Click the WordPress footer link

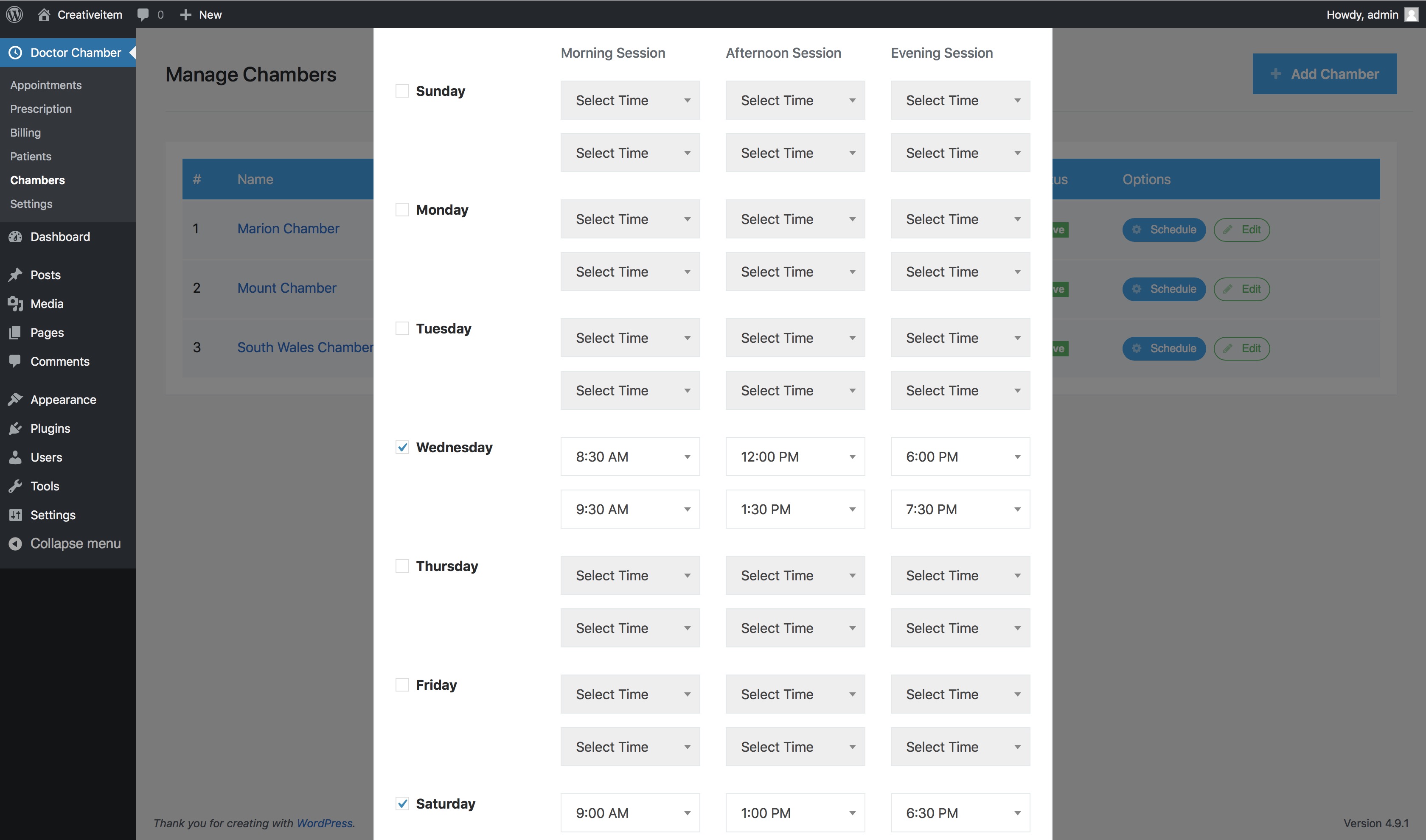(324, 823)
